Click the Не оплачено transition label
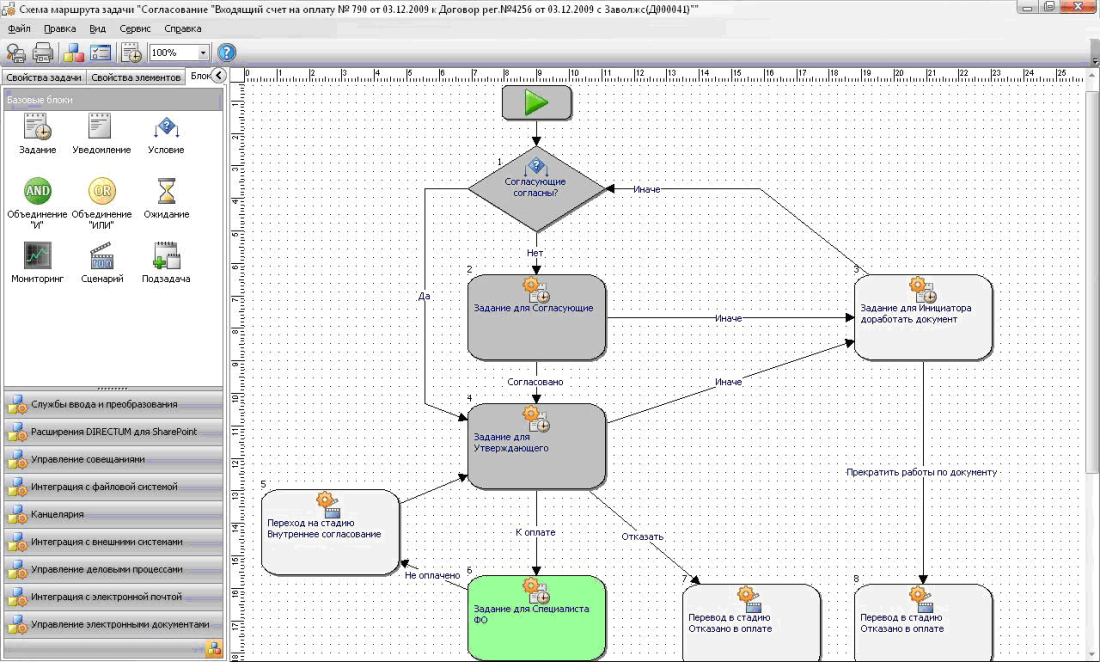Image resolution: width=1100 pixels, height=662 pixels. coord(432,575)
